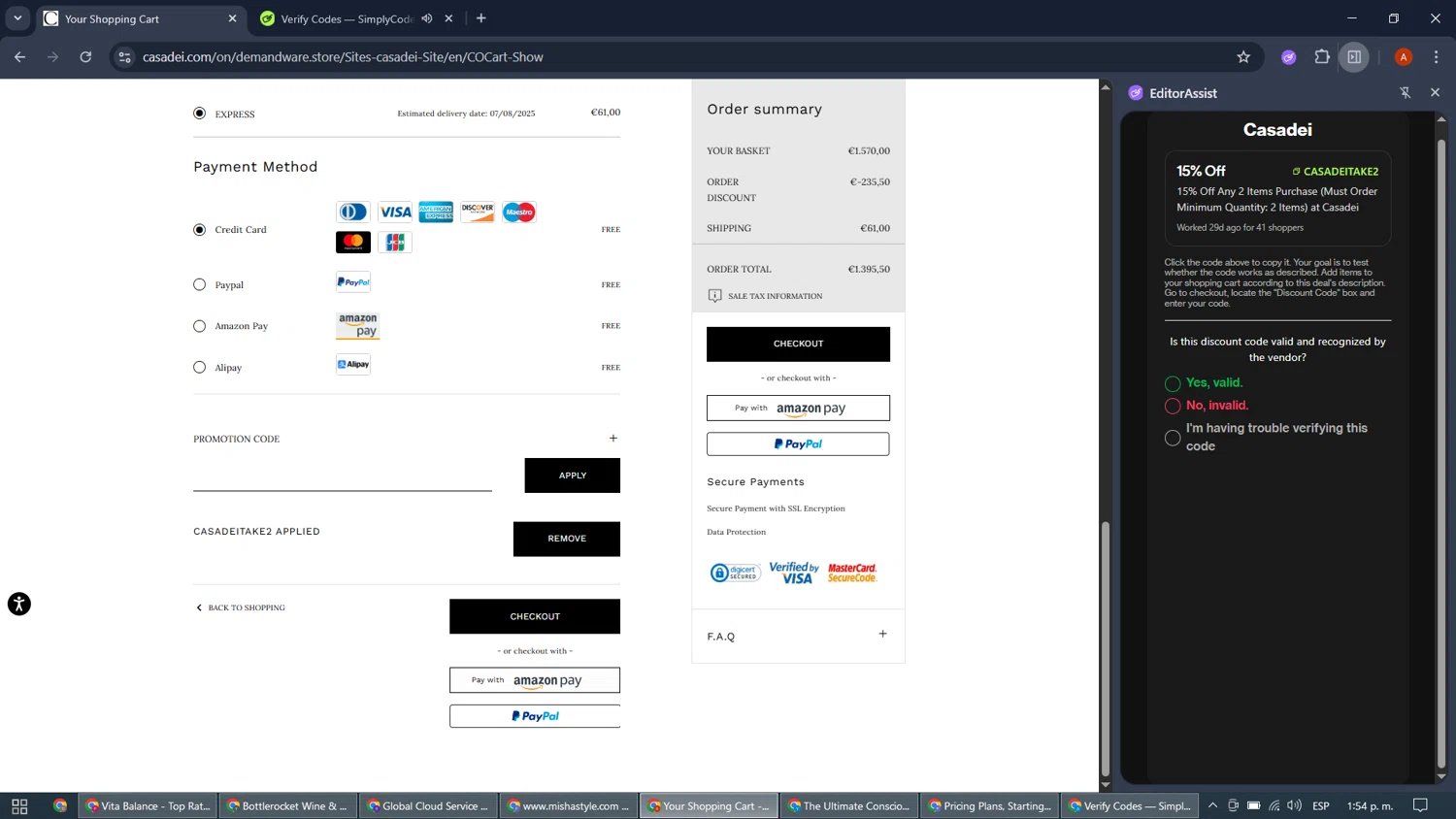The height and width of the screenshot is (819, 1456).
Task: Click the MasterCard SecureCode badge
Action: pos(852,573)
